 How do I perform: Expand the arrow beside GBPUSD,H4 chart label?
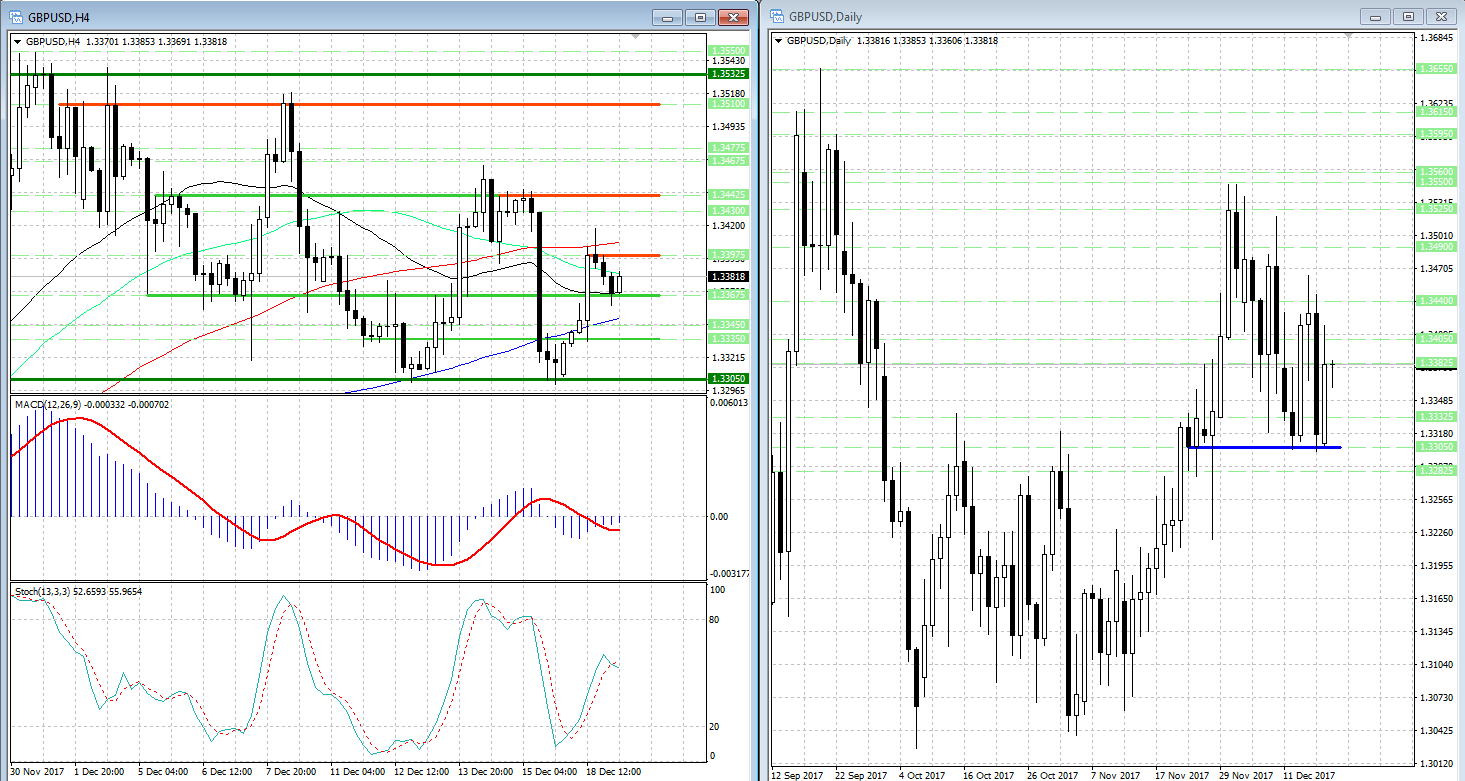tap(18, 41)
